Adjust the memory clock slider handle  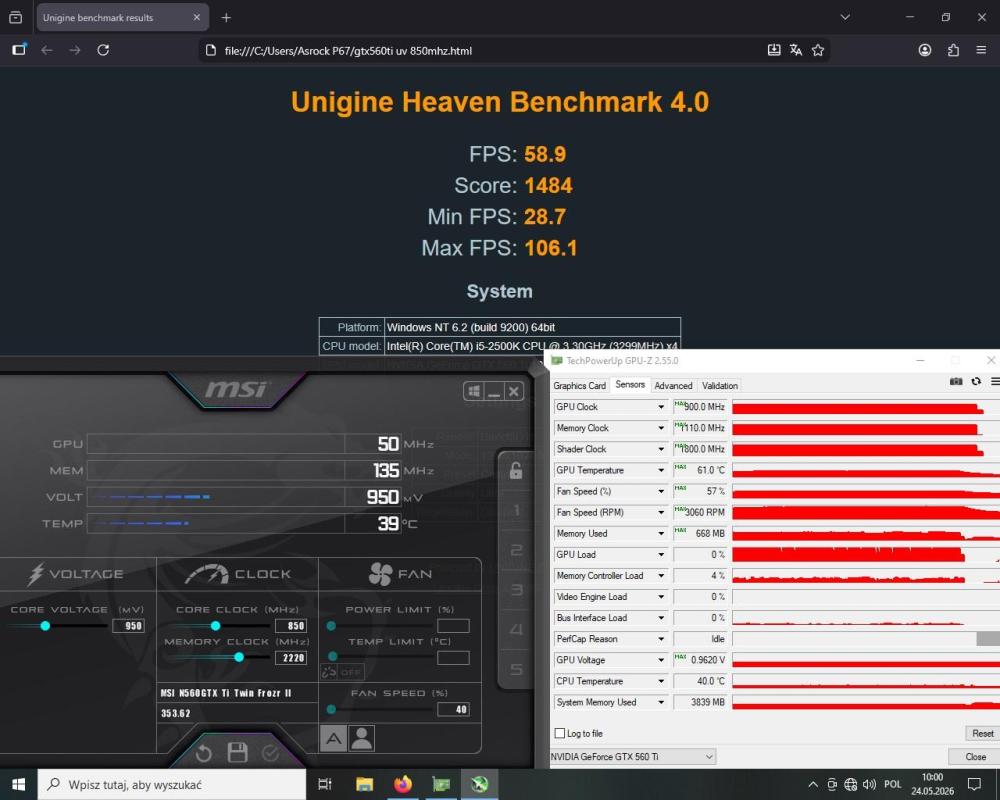[x=239, y=657]
